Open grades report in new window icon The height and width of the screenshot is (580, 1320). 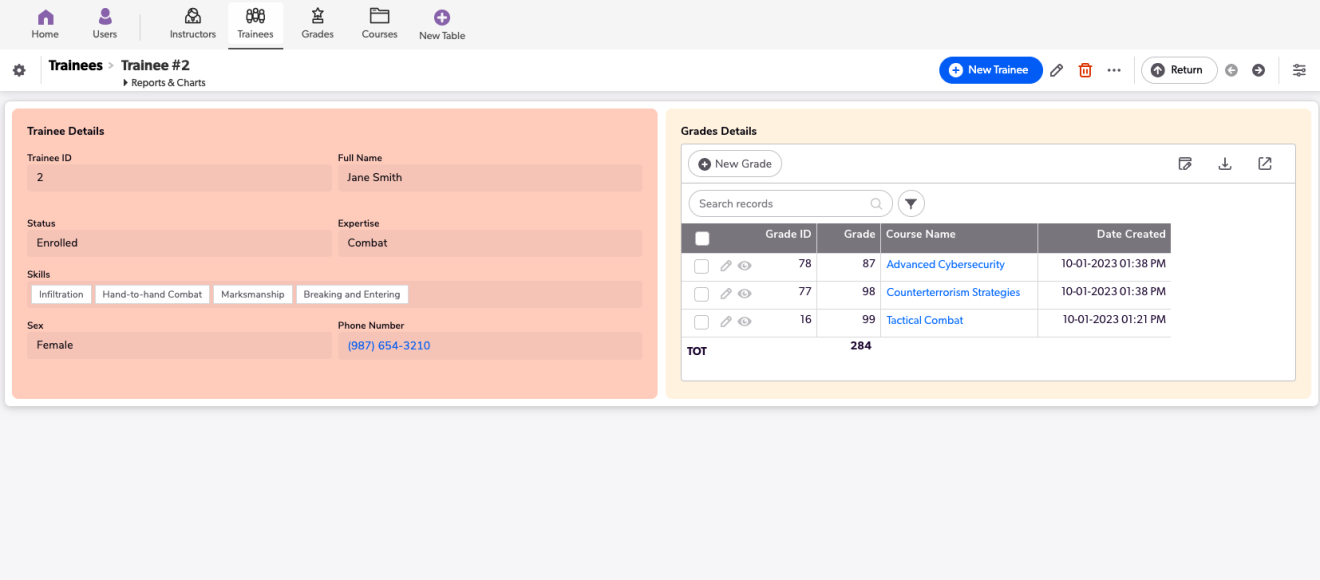pyautogui.click(x=1264, y=164)
